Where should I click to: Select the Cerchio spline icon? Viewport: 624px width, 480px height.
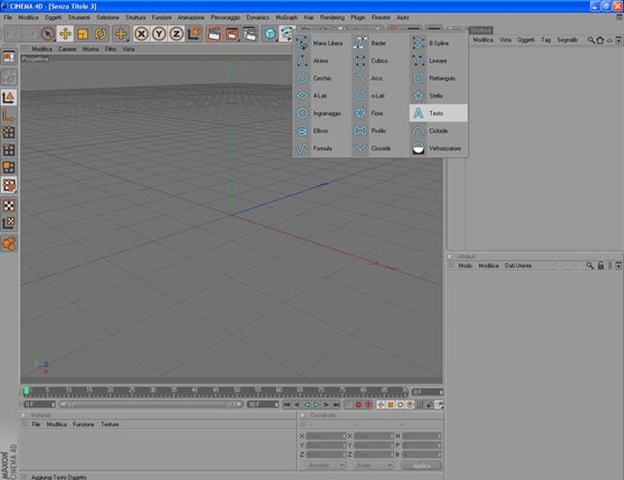click(x=302, y=78)
